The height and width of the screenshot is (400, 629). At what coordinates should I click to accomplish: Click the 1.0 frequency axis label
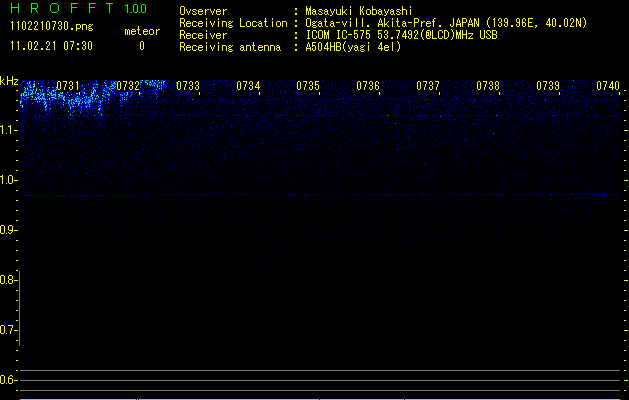tap(8, 180)
